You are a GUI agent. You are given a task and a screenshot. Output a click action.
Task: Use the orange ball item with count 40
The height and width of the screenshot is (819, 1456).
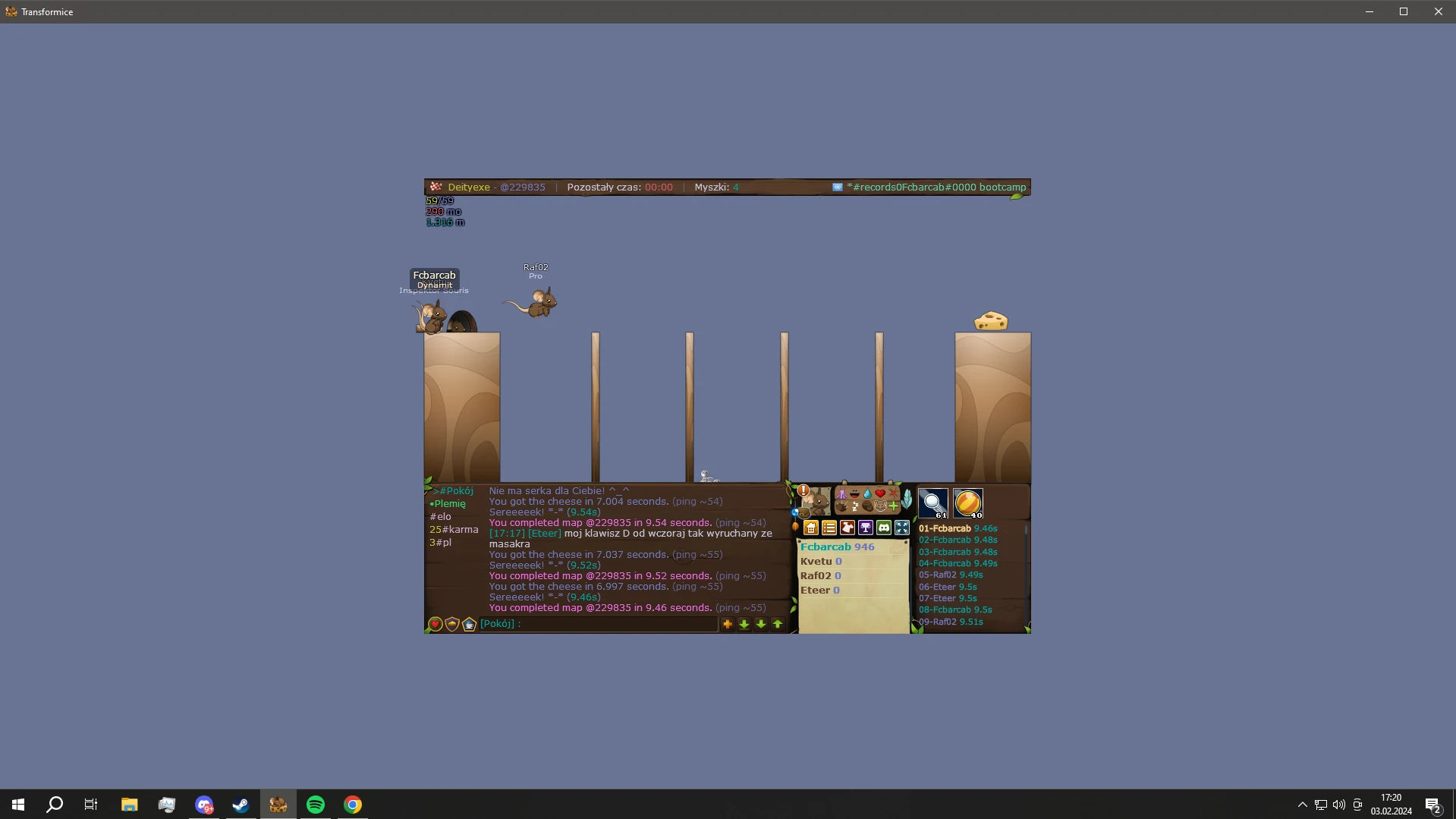pyautogui.click(x=968, y=503)
